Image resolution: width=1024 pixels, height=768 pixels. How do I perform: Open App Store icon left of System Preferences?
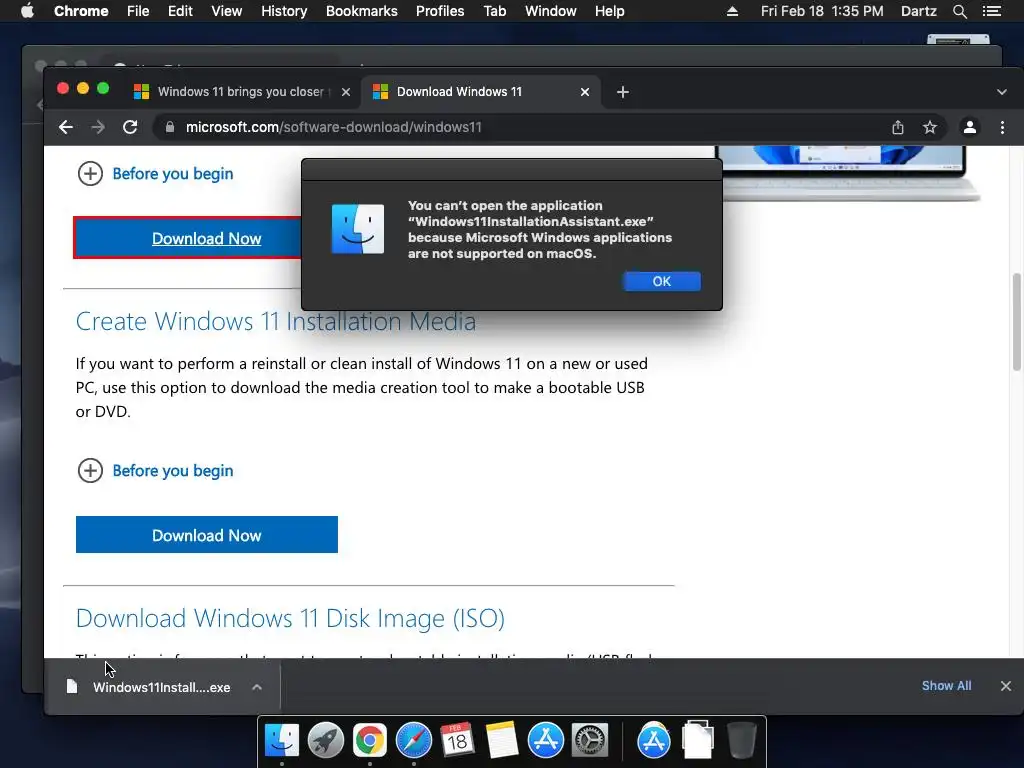point(545,740)
